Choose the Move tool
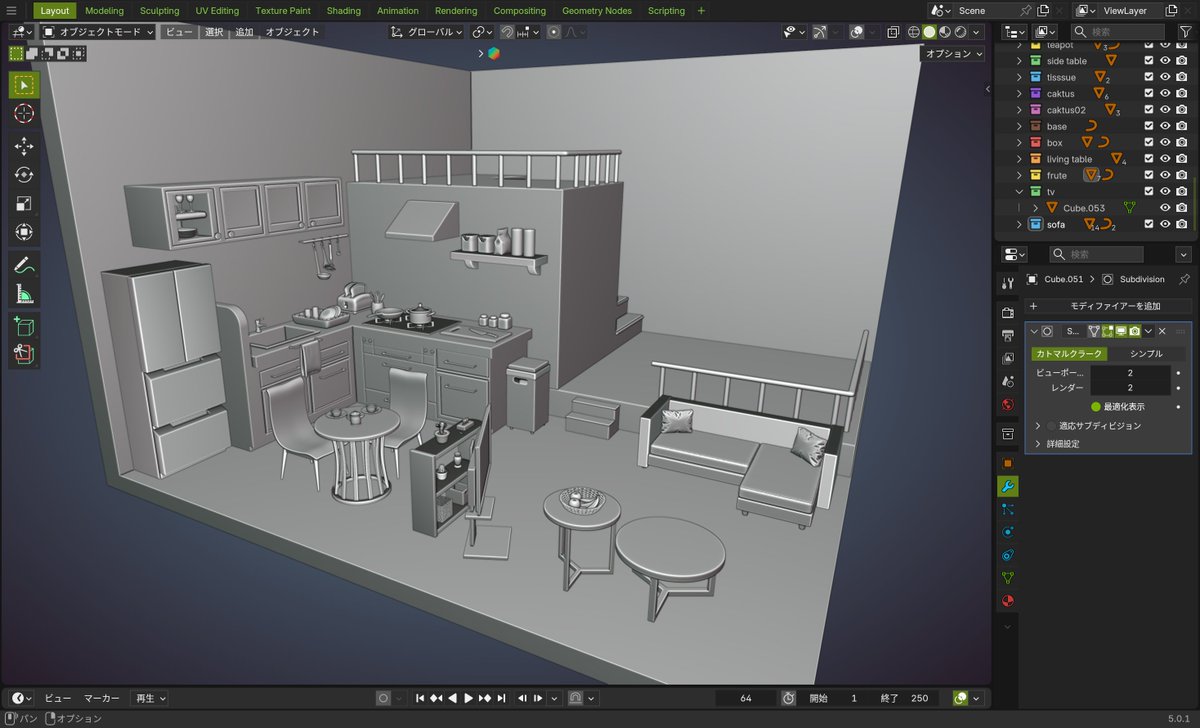 24,147
